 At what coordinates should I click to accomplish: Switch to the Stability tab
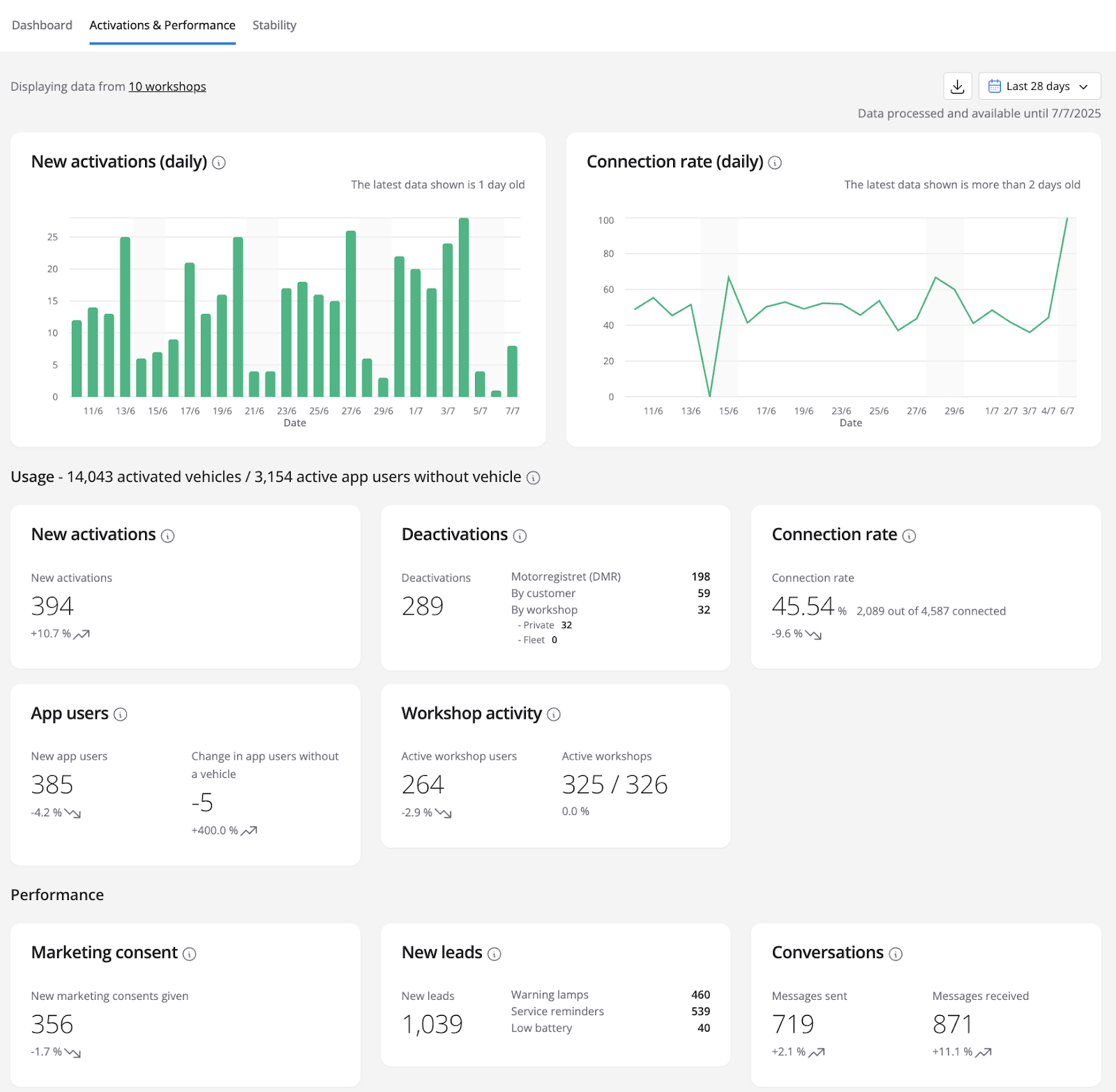pos(274,25)
